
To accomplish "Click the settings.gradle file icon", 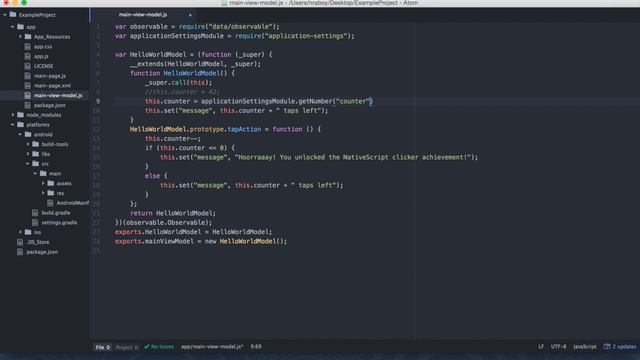I will tap(36, 222).
